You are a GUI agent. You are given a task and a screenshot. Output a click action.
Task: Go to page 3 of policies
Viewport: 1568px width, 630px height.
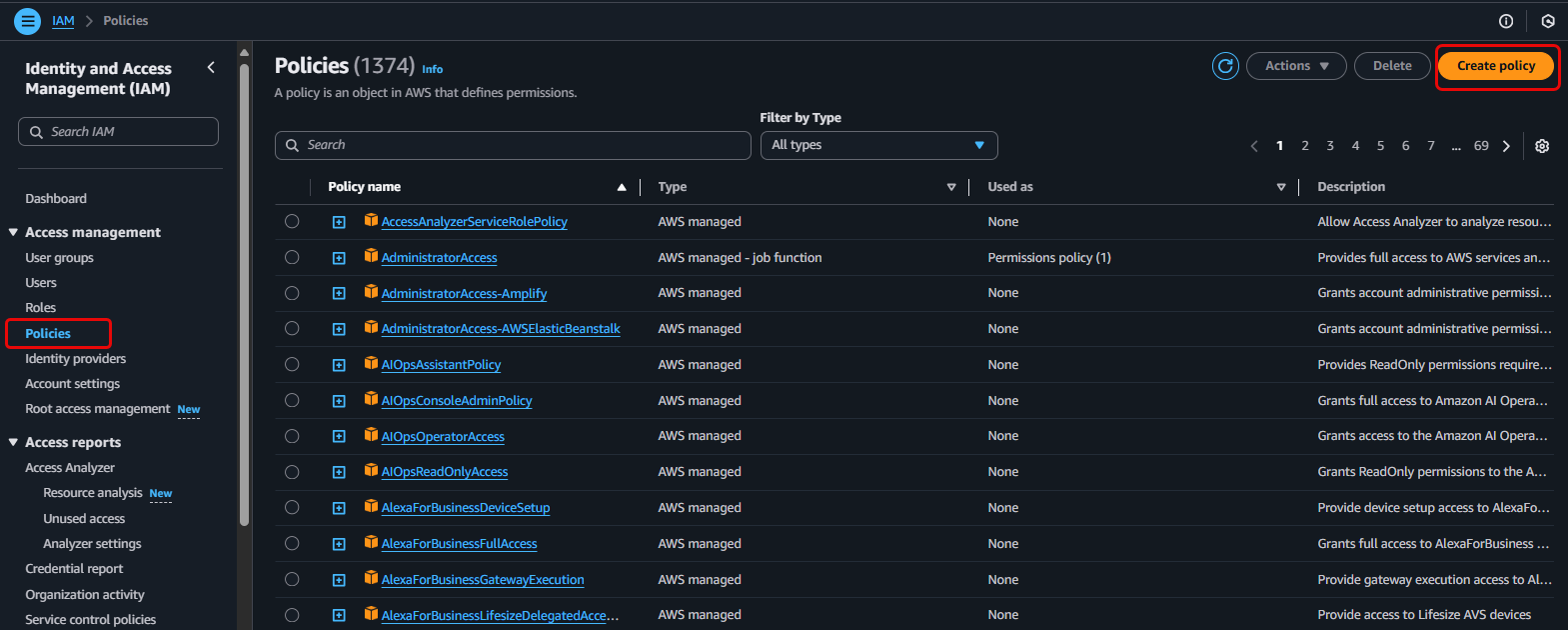pyautogui.click(x=1330, y=146)
